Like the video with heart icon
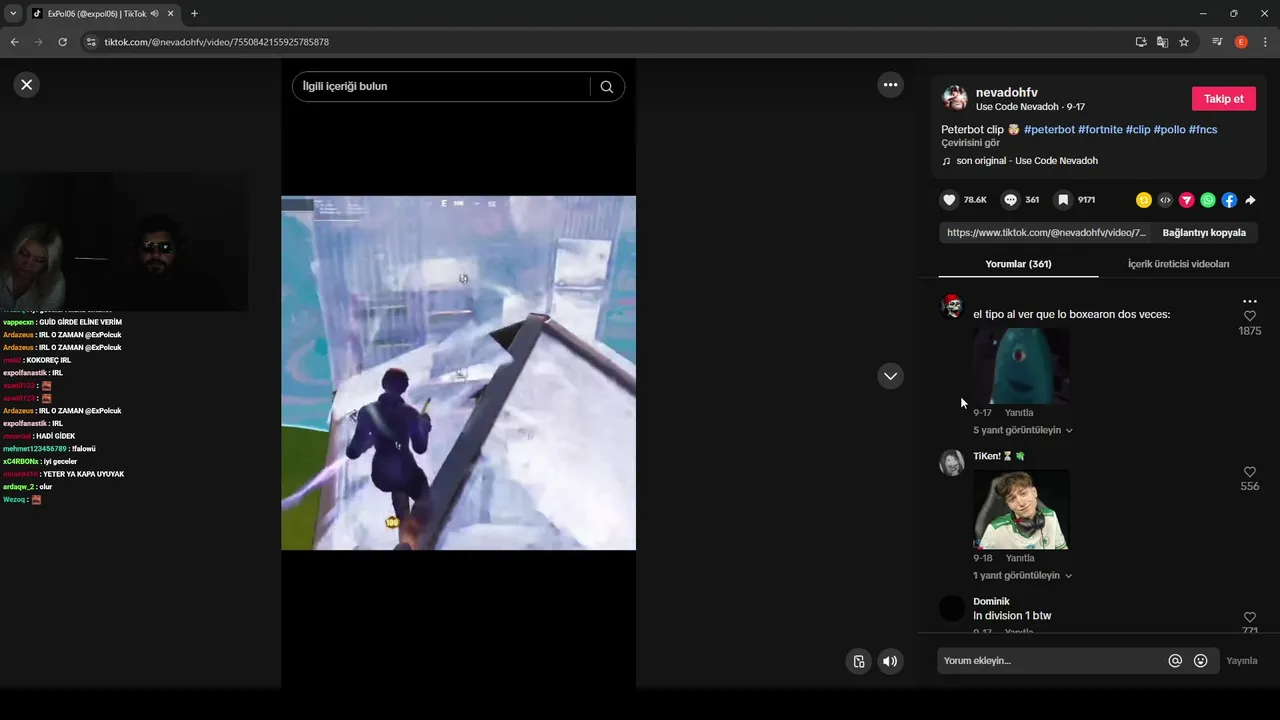This screenshot has height=720, width=1280. click(949, 200)
